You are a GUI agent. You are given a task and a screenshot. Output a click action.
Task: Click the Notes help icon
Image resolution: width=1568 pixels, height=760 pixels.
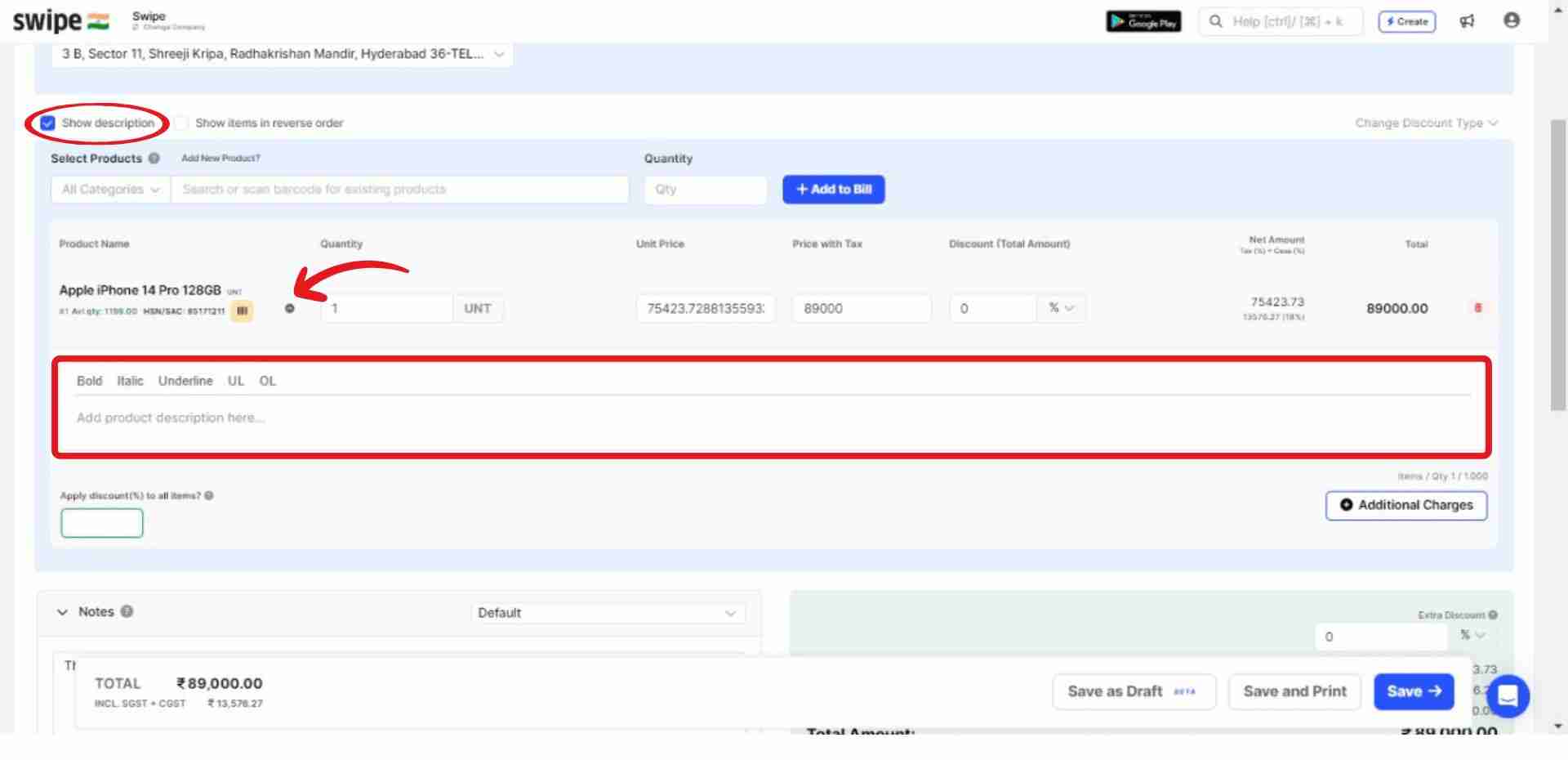tap(127, 611)
